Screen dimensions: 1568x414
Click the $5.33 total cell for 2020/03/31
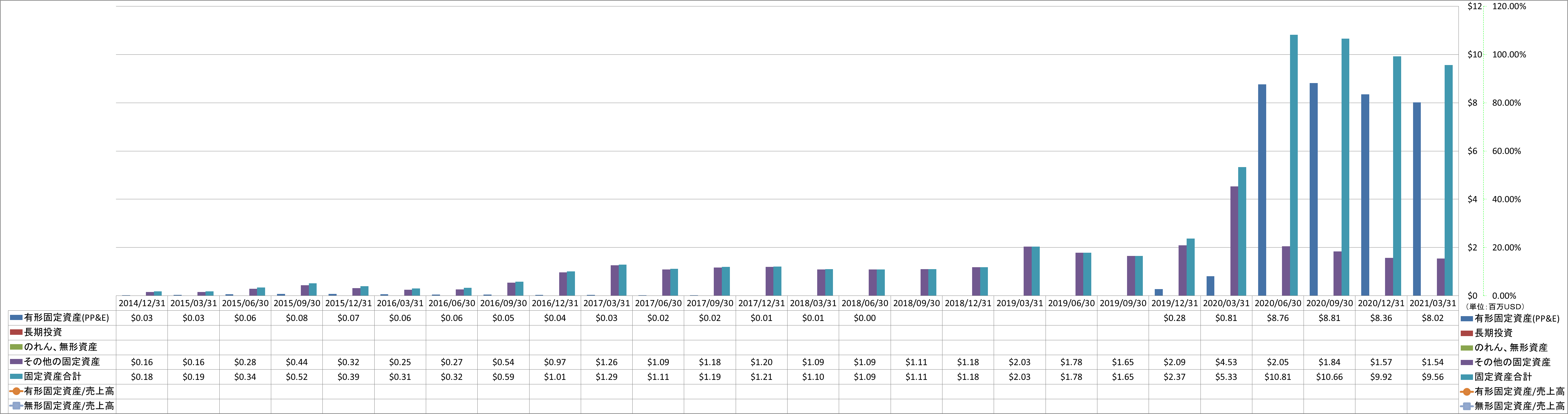coord(1226,377)
